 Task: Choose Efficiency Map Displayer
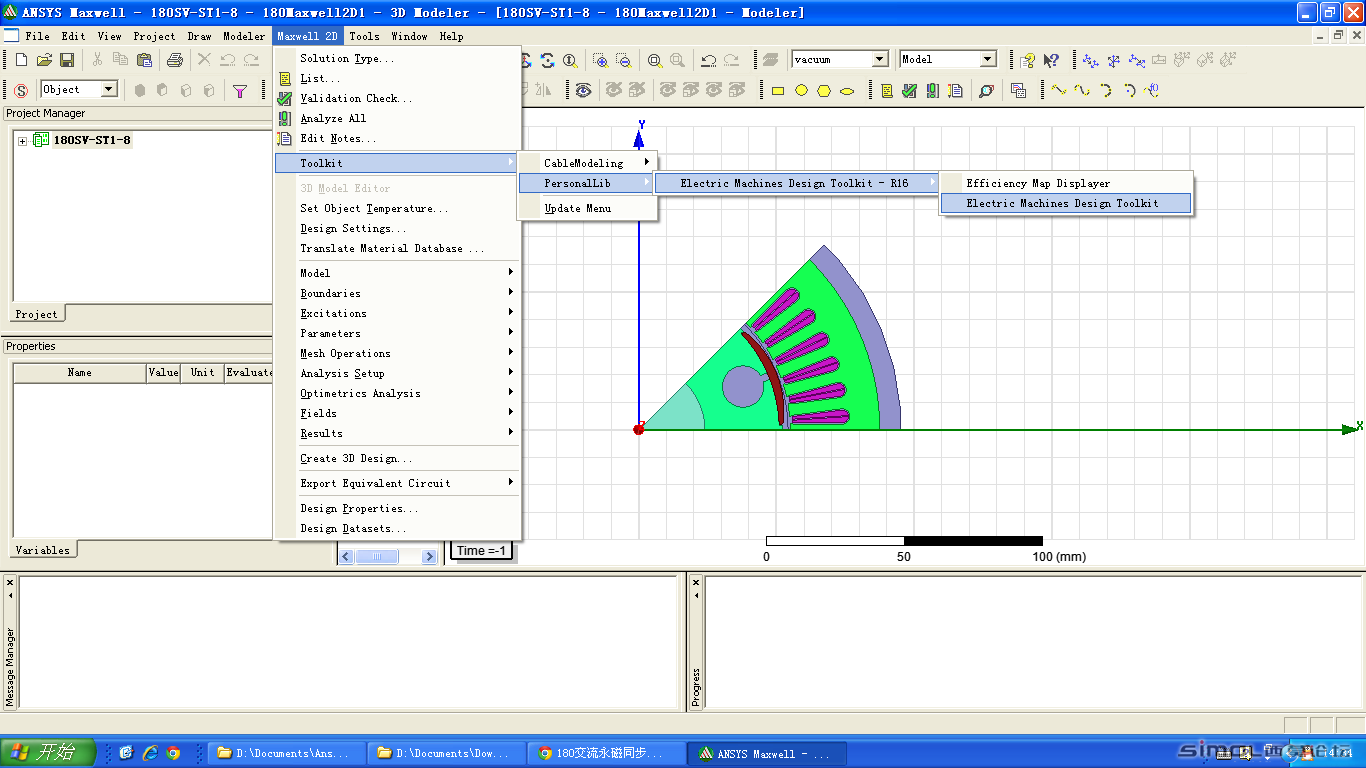pyautogui.click(x=1066, y=183)
